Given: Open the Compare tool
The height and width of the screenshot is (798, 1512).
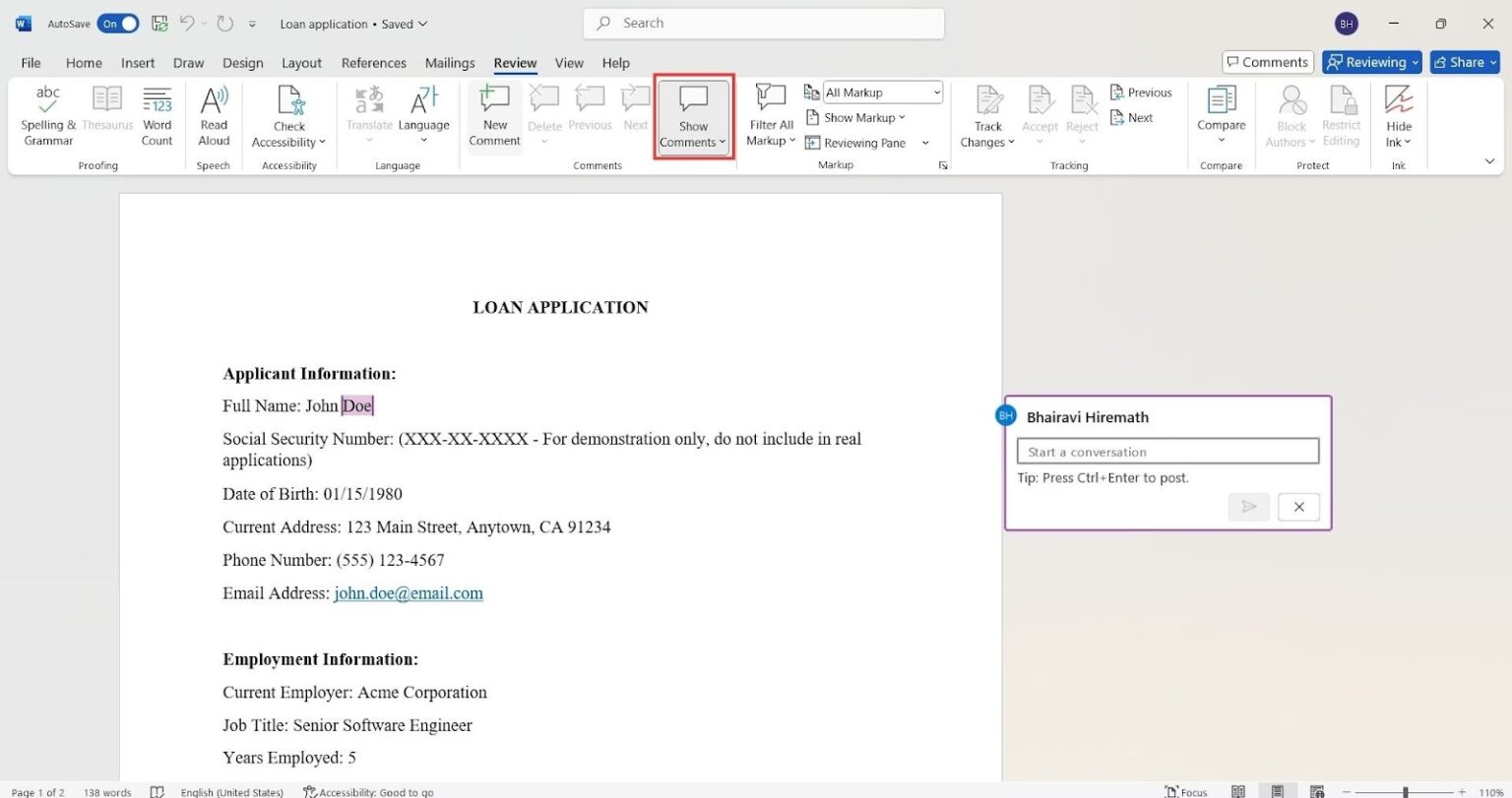Looking at the screenshot, I should tap(1221, 115).
